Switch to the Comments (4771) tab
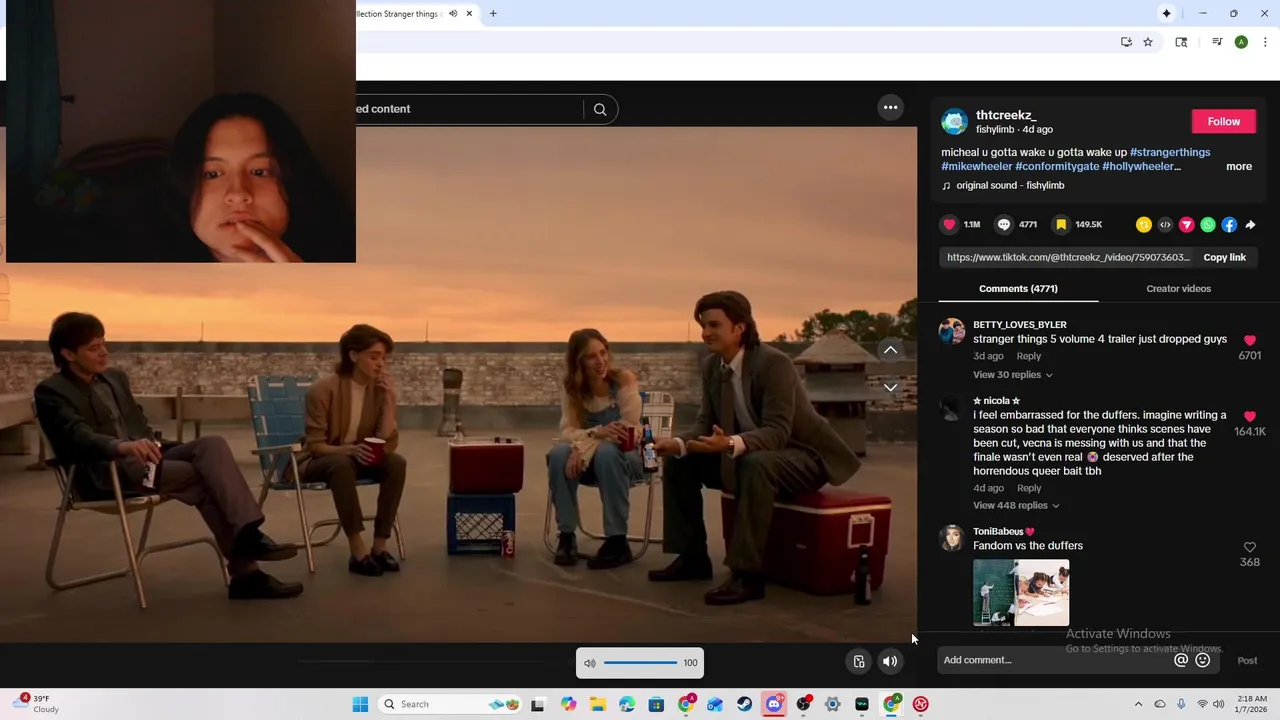1280x720 pixels. (x=1018, y=288)
